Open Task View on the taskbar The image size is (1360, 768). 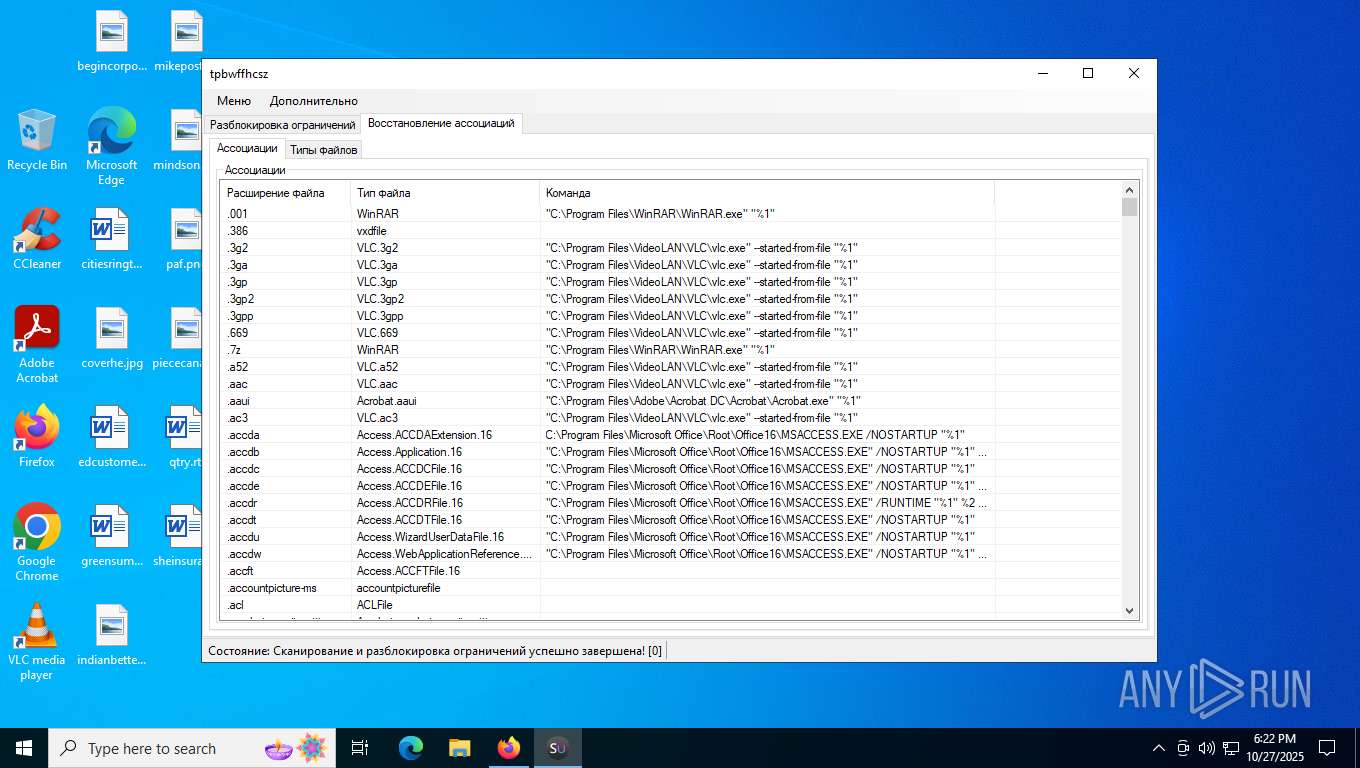(x=360, y=748)
